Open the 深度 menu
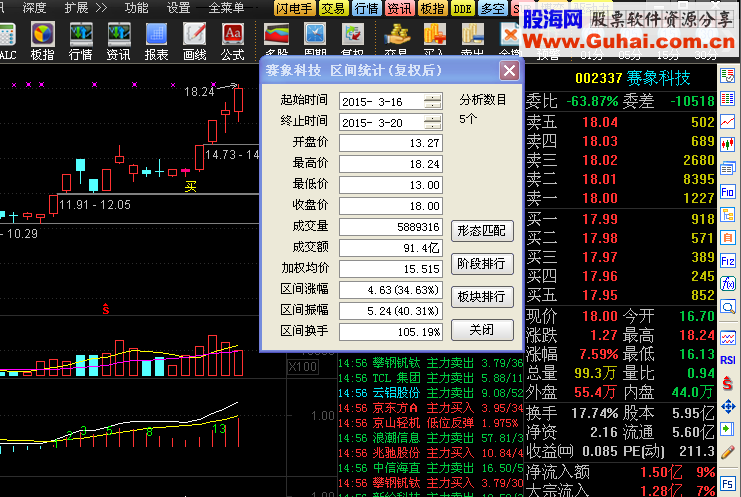Viewport: 741px width, 497px height. coord(34,8)
